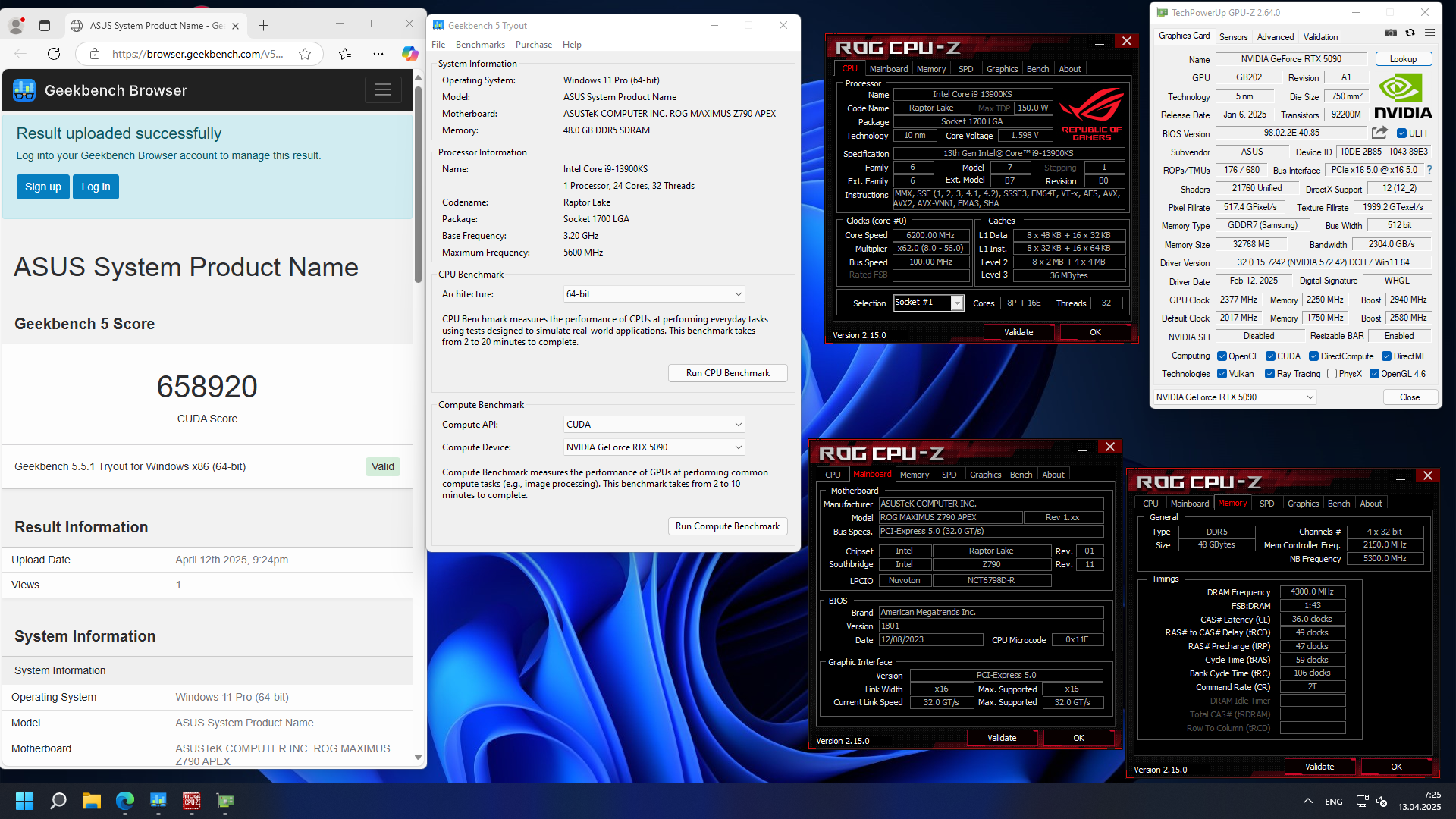
Task: Click the browser address bar URL
Action: click(x=197, y=54)
